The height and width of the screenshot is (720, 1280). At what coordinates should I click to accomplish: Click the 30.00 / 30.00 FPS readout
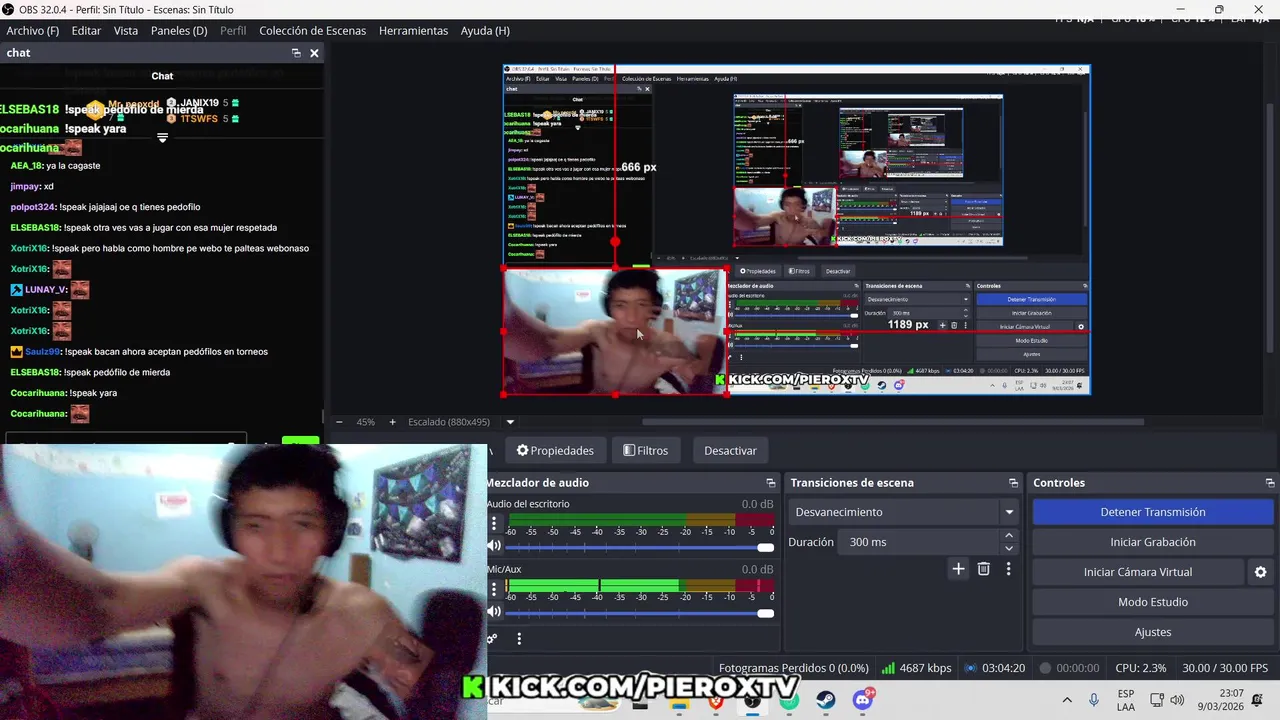pos(1225,668)
